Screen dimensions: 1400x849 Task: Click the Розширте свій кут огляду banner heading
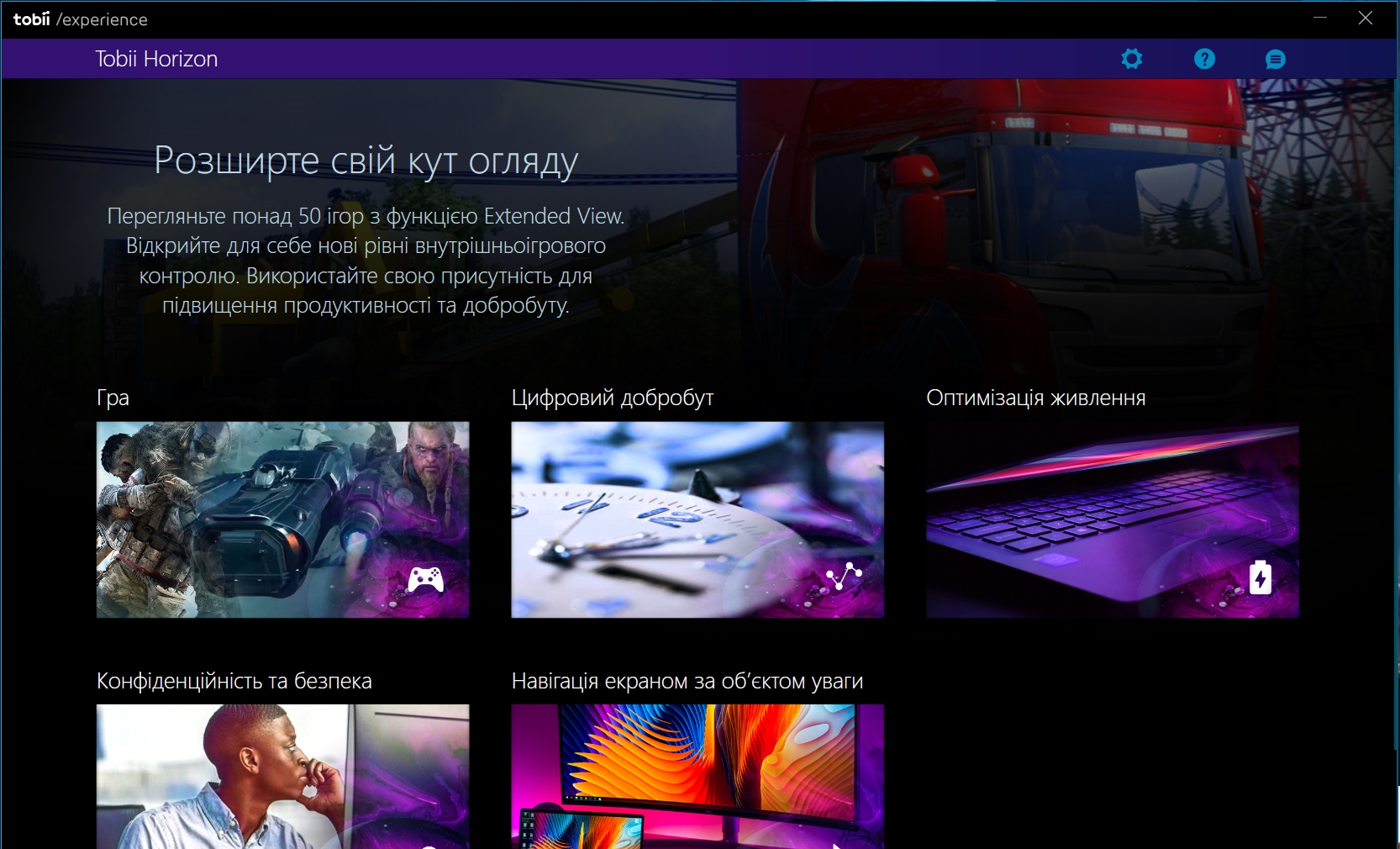[366, 160]
